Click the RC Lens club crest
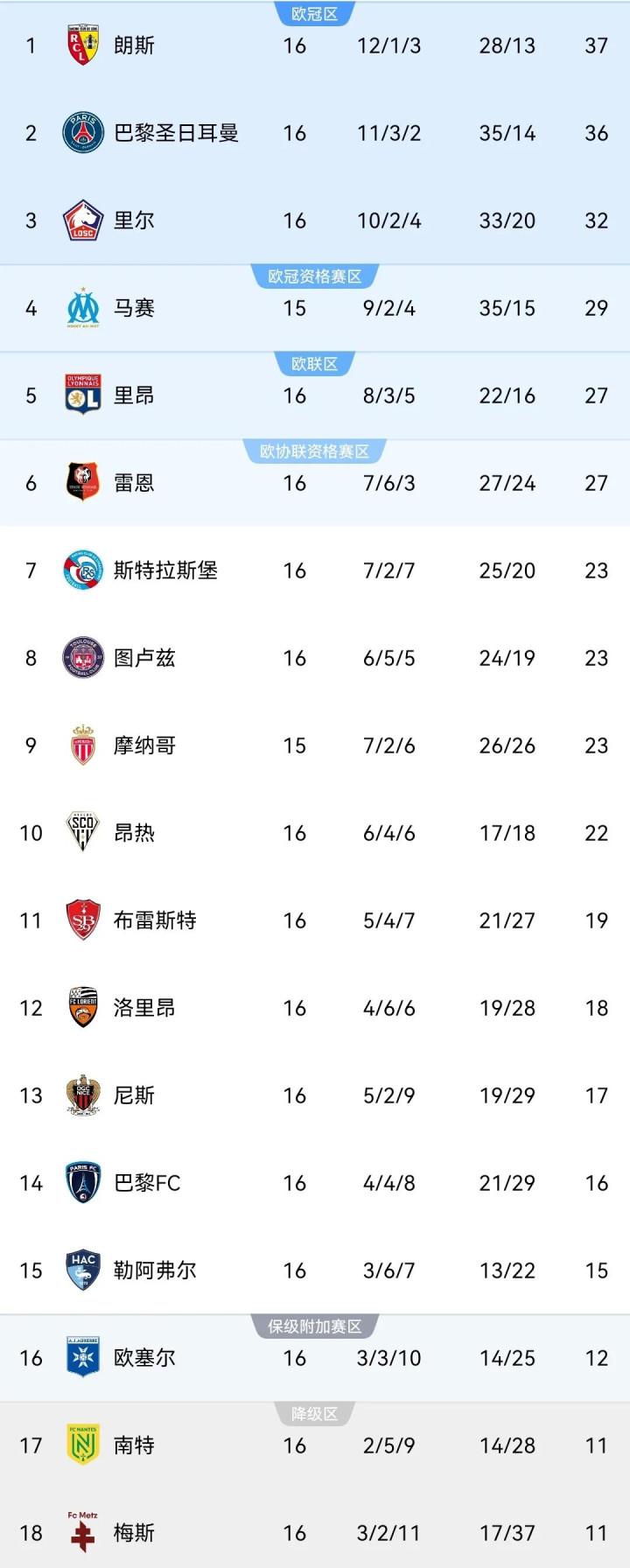The height and width of the screenshot is (1568, 630). [83, 45]
